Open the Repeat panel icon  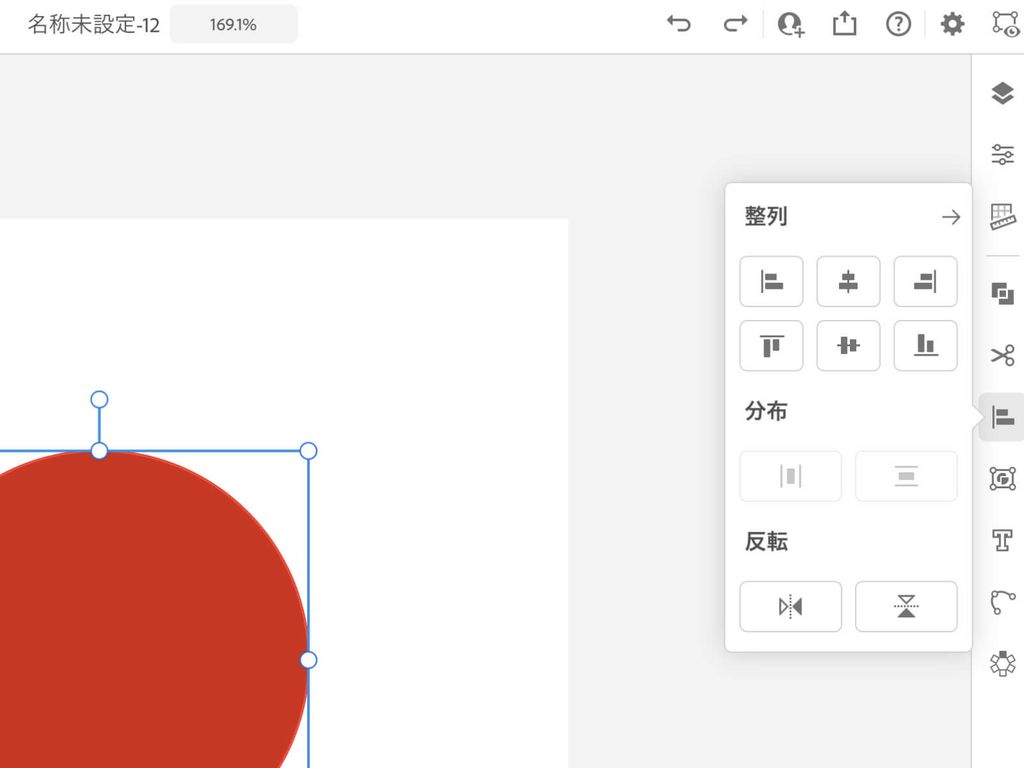point(1002,664)
